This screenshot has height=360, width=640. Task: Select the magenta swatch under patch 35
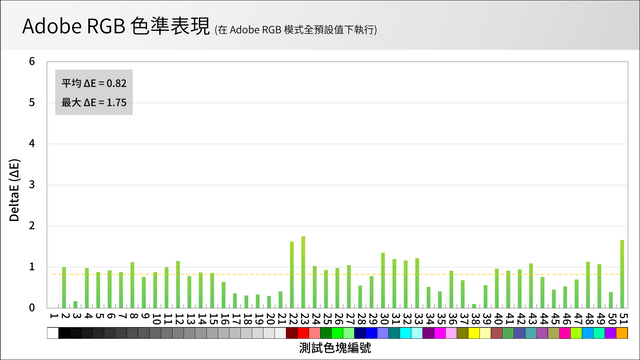point(440,333)
